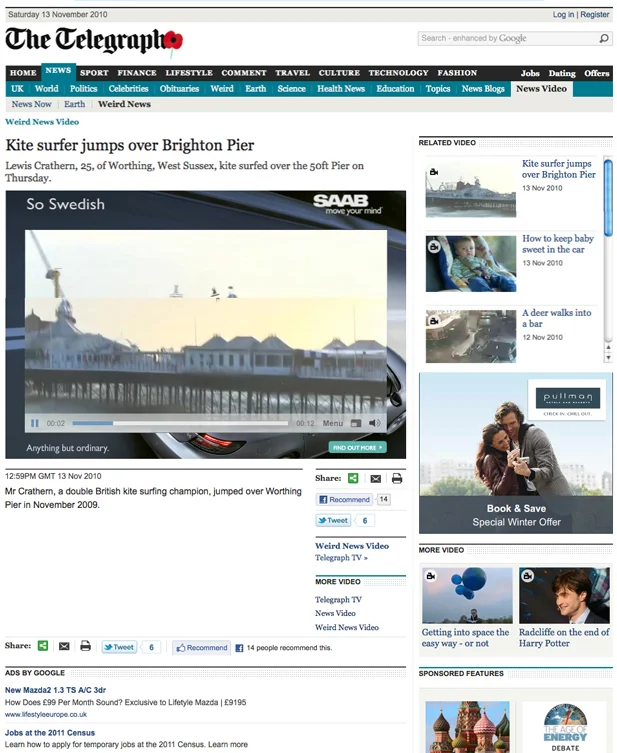The height and width of the screenshot is (753, 617).
Task: Click News Now breadcrumb link
Action: pyautogui.click(x=31, y=104)
